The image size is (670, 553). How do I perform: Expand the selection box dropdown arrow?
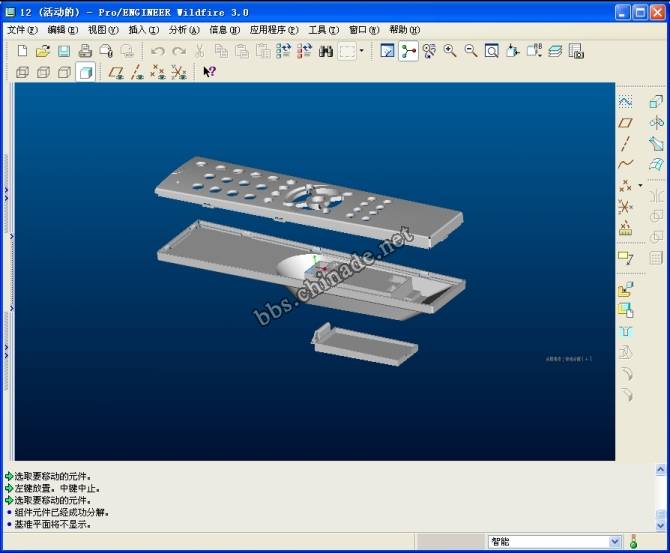(361, 51)
